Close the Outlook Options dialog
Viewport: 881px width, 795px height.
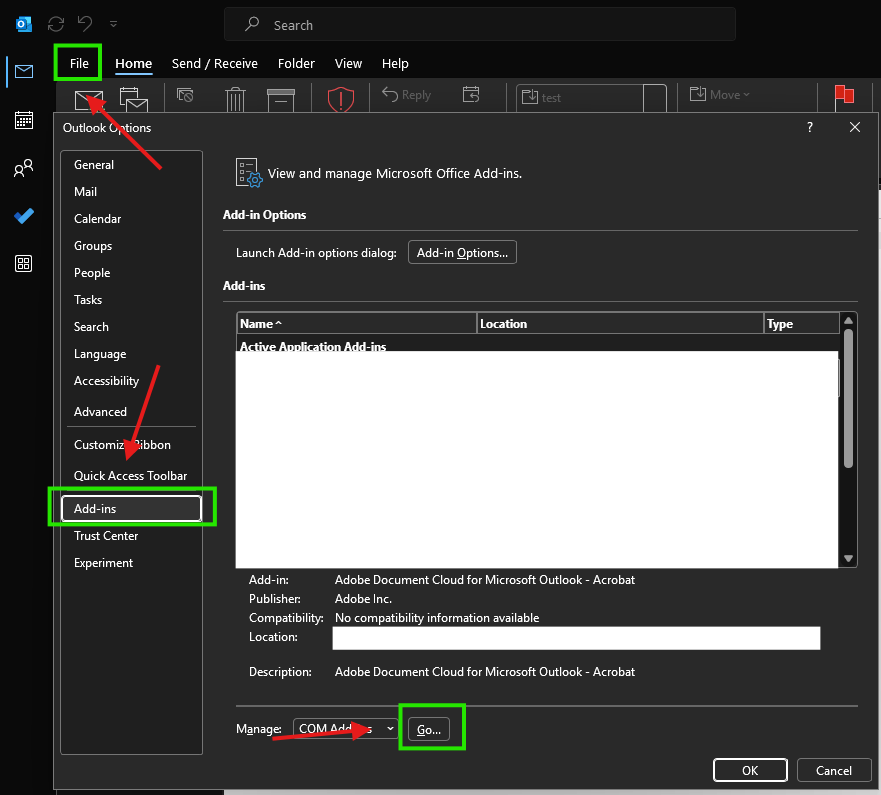855,128
